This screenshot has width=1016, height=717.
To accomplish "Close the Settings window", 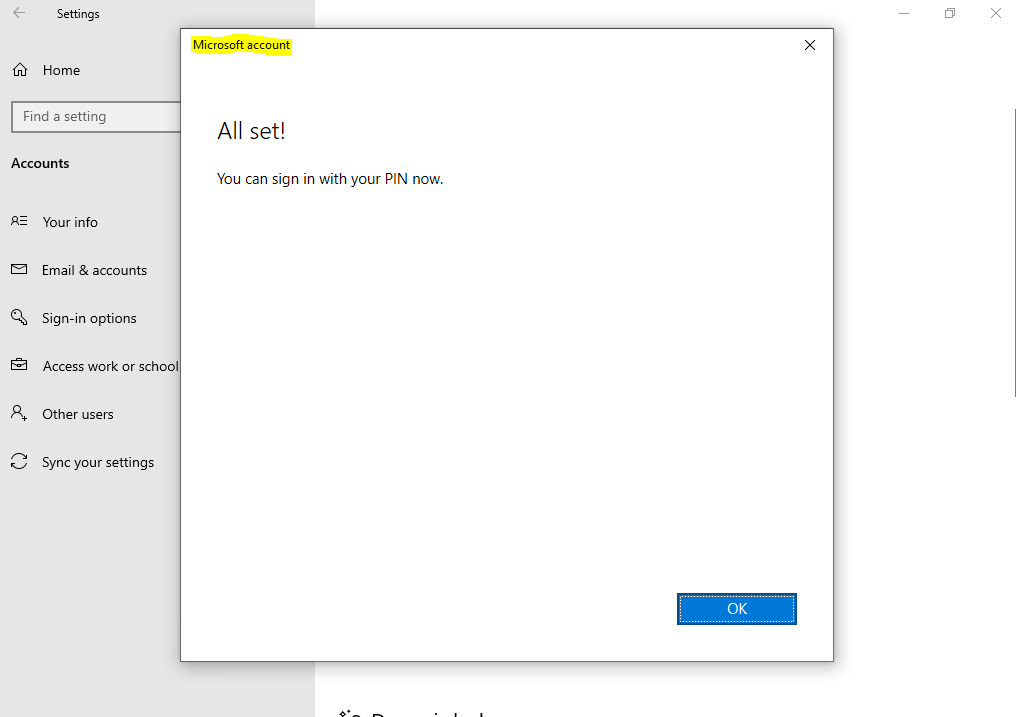I will pyautogui.click(x=995, y=13).
